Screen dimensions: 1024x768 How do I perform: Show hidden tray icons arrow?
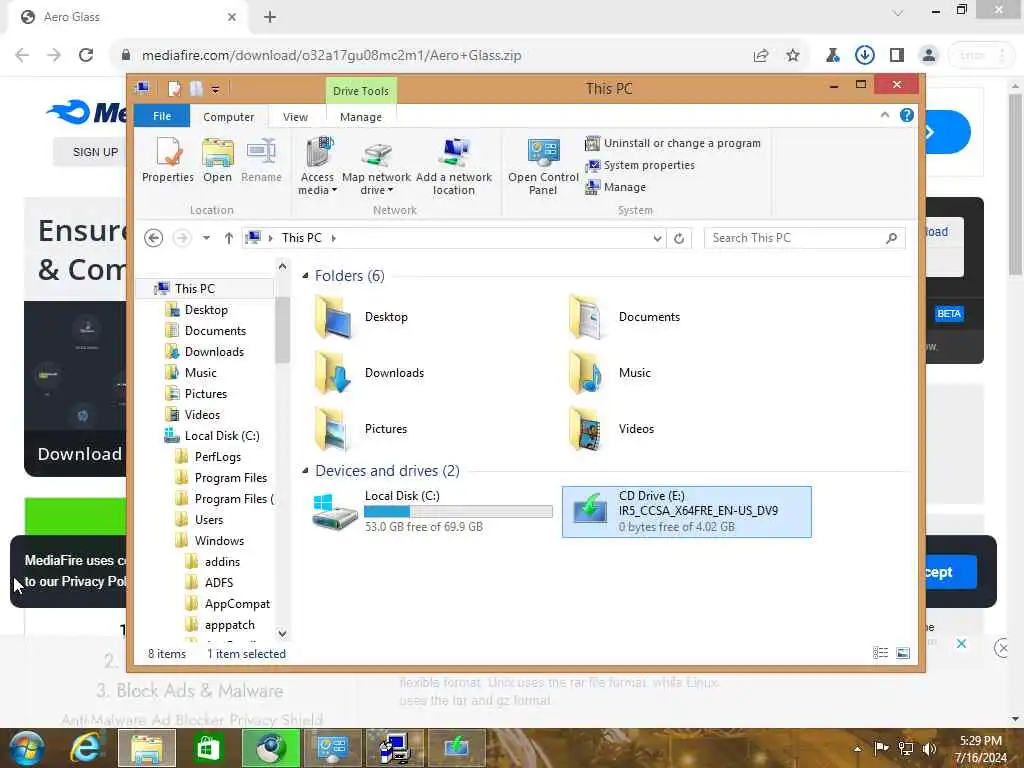point(857,749)
